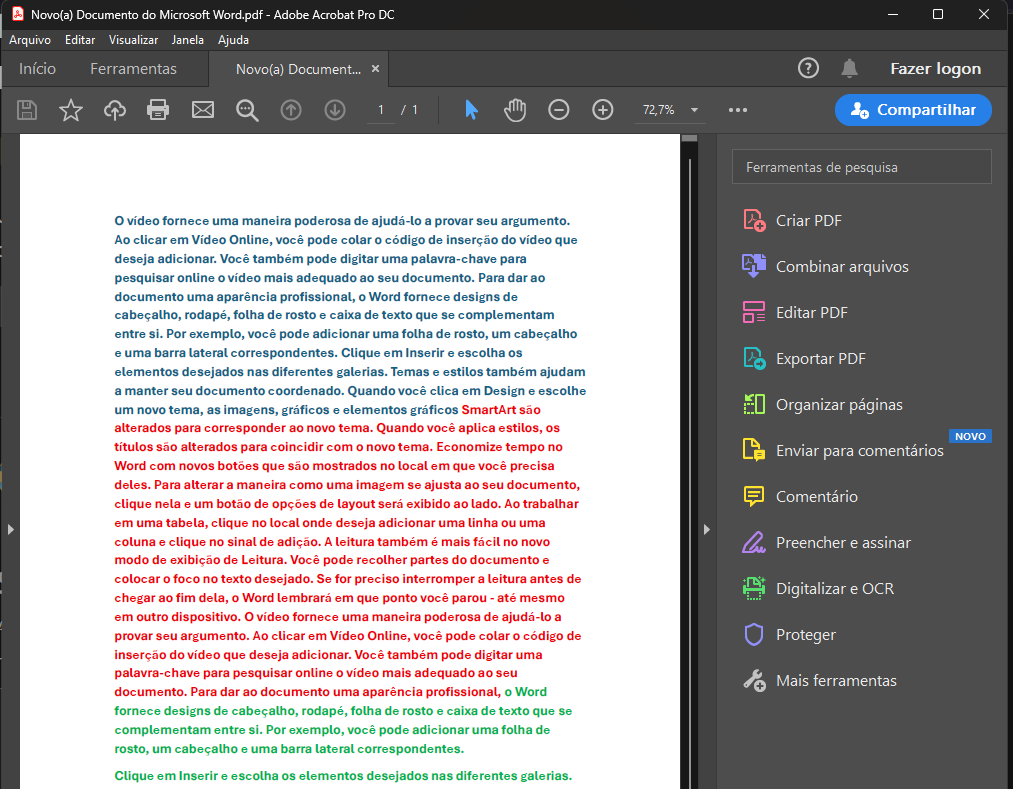Zoom out with the minus icon
1013x789 pixels.
coord(559,110)
